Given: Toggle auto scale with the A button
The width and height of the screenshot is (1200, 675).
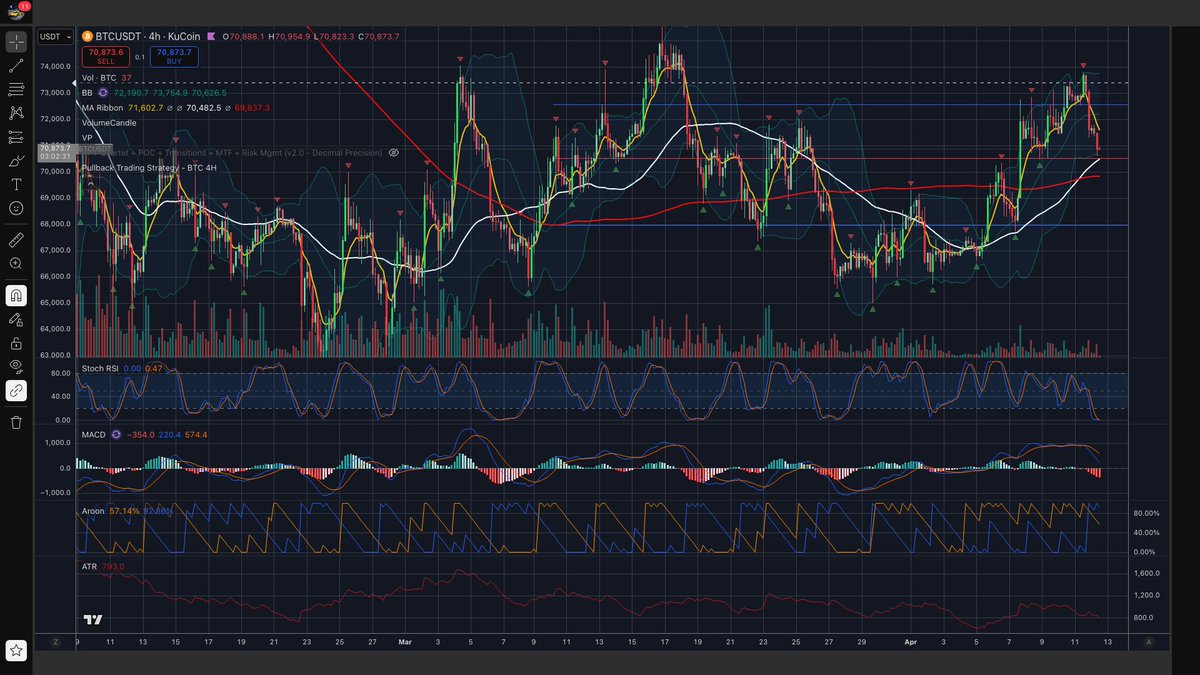Looking at the screenshot, I should (1149, 642).
